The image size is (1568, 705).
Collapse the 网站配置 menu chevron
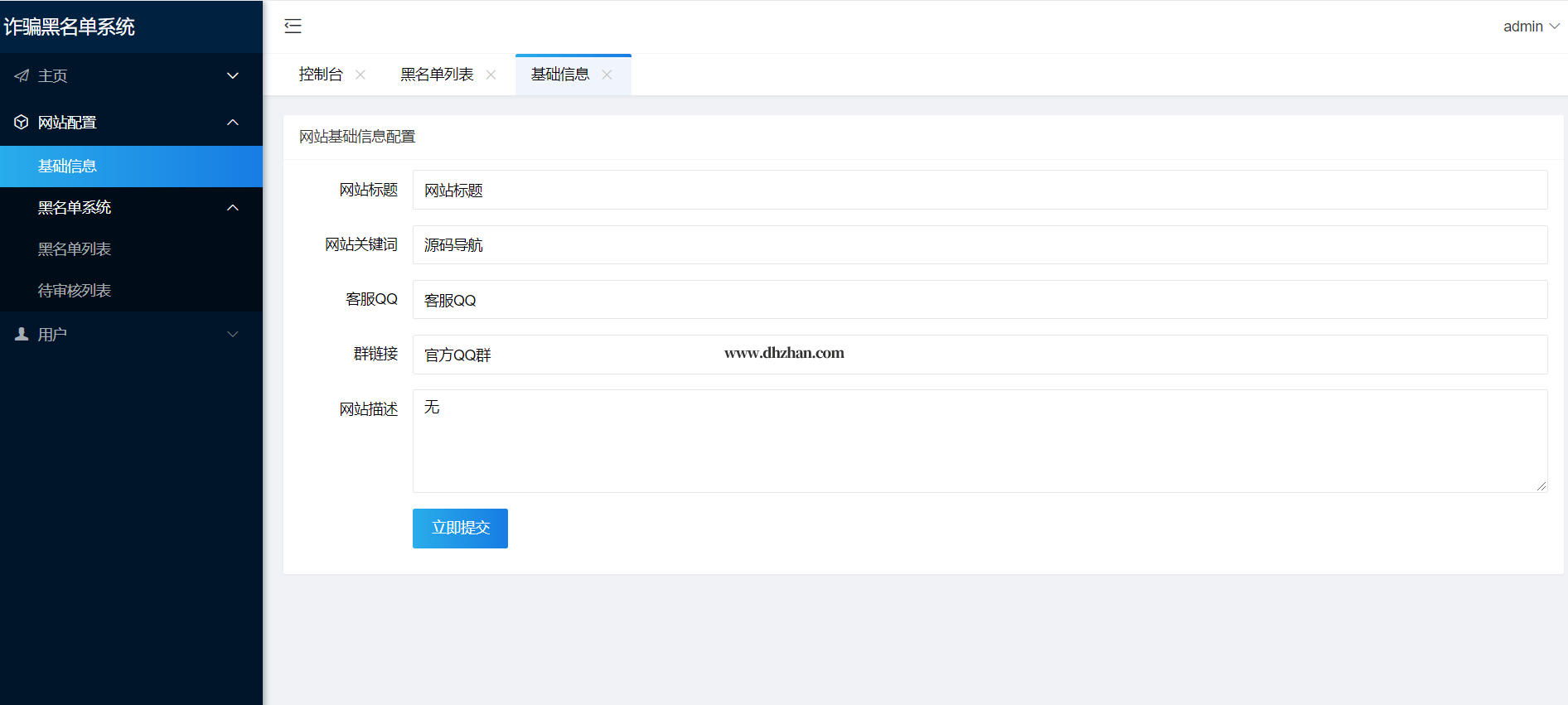click(233, 123)
